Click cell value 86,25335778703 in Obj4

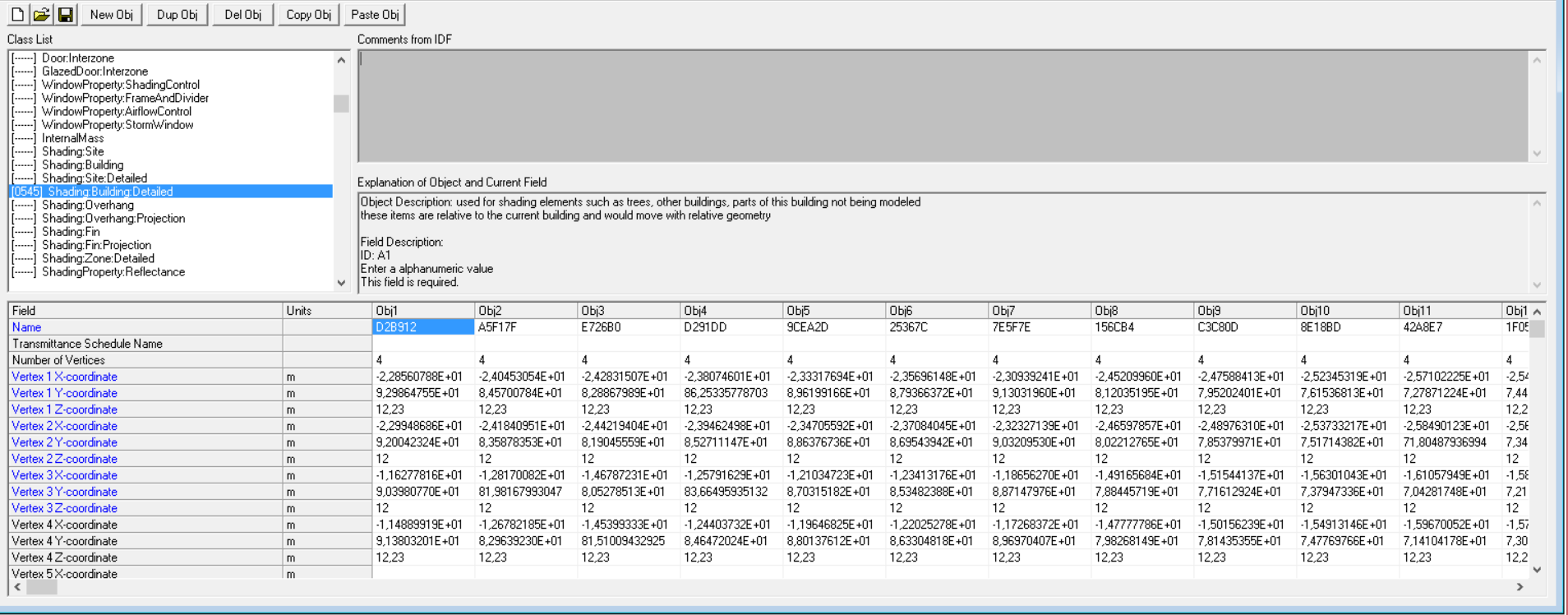pyautogui.click(x=731, y=393)
